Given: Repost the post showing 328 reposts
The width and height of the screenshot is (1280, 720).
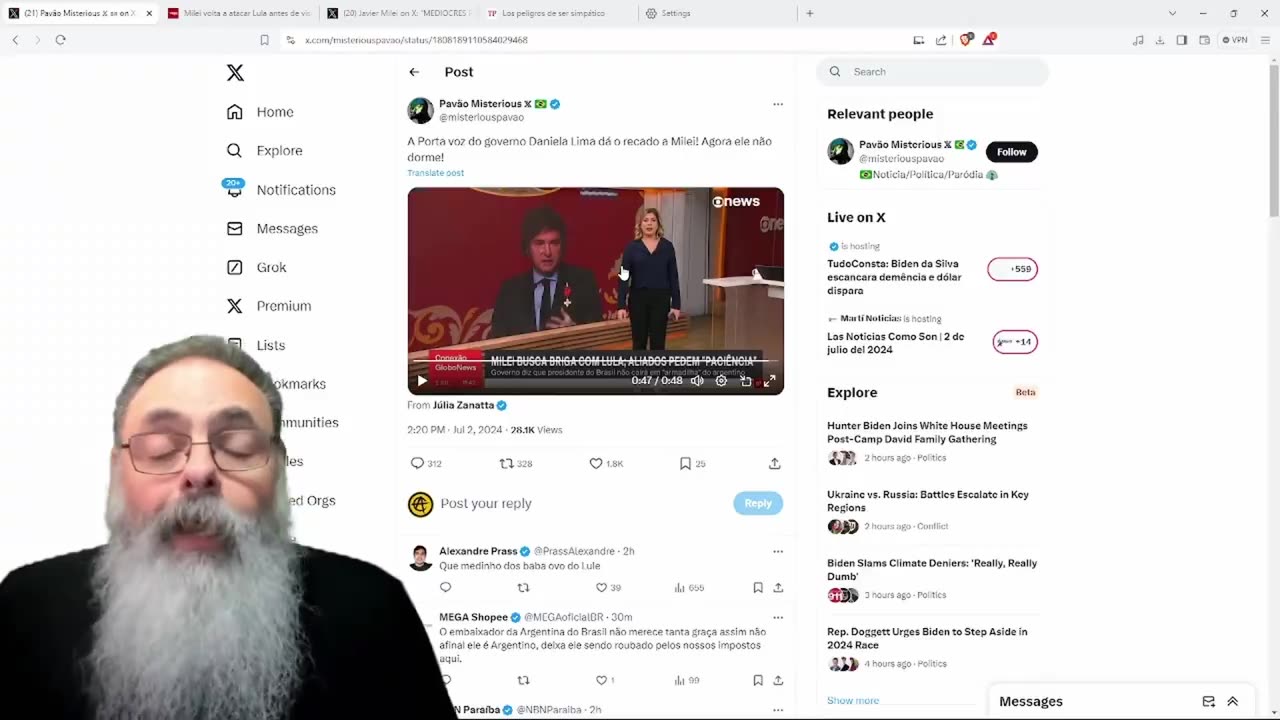Looking at the screenshot, I should coord(516,464).
